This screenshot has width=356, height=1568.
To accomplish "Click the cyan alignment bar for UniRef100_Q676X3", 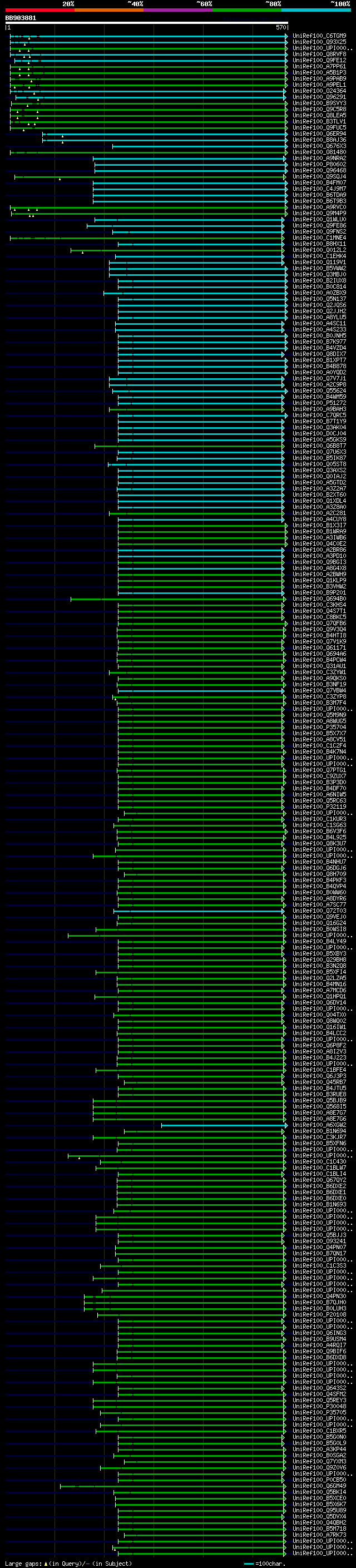I will (200, 146).
